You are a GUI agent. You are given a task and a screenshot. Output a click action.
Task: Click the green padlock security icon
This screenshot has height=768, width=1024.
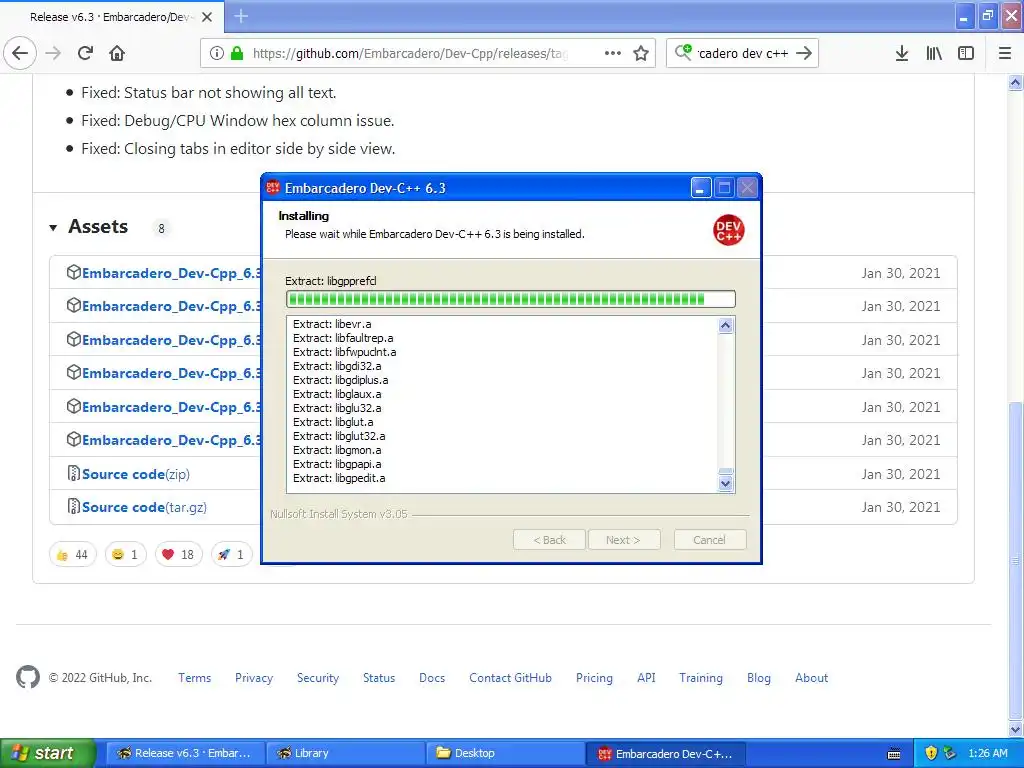[236, 53]
